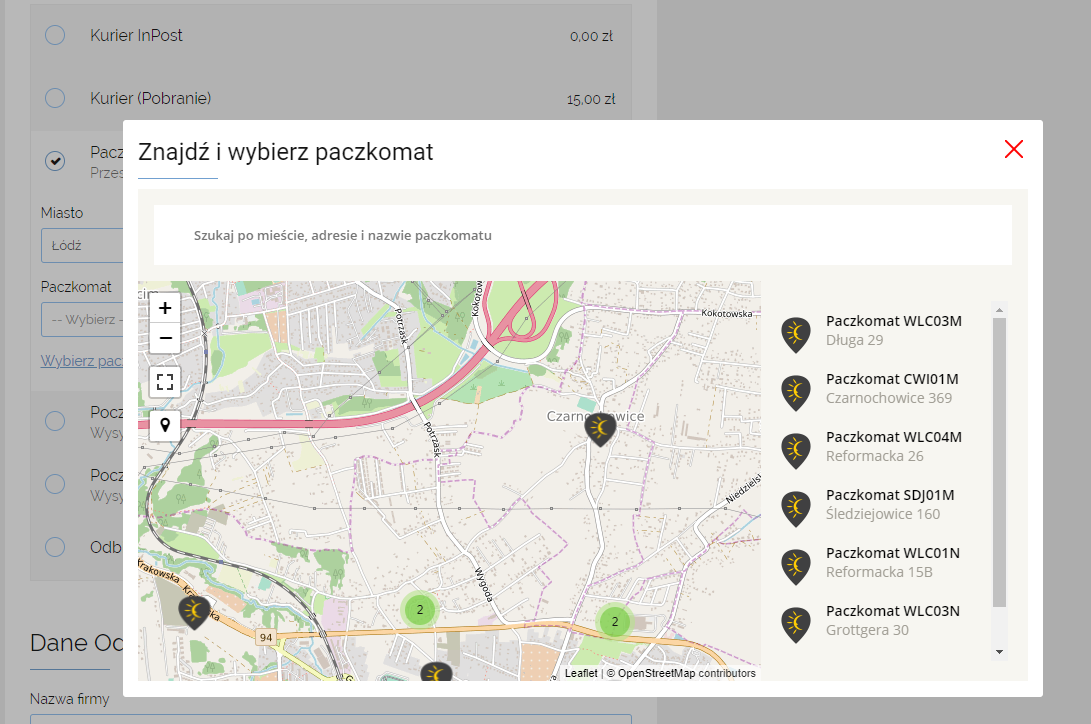Click the pin icon for Paczkomat CWI01M

(x=796, y=393)
